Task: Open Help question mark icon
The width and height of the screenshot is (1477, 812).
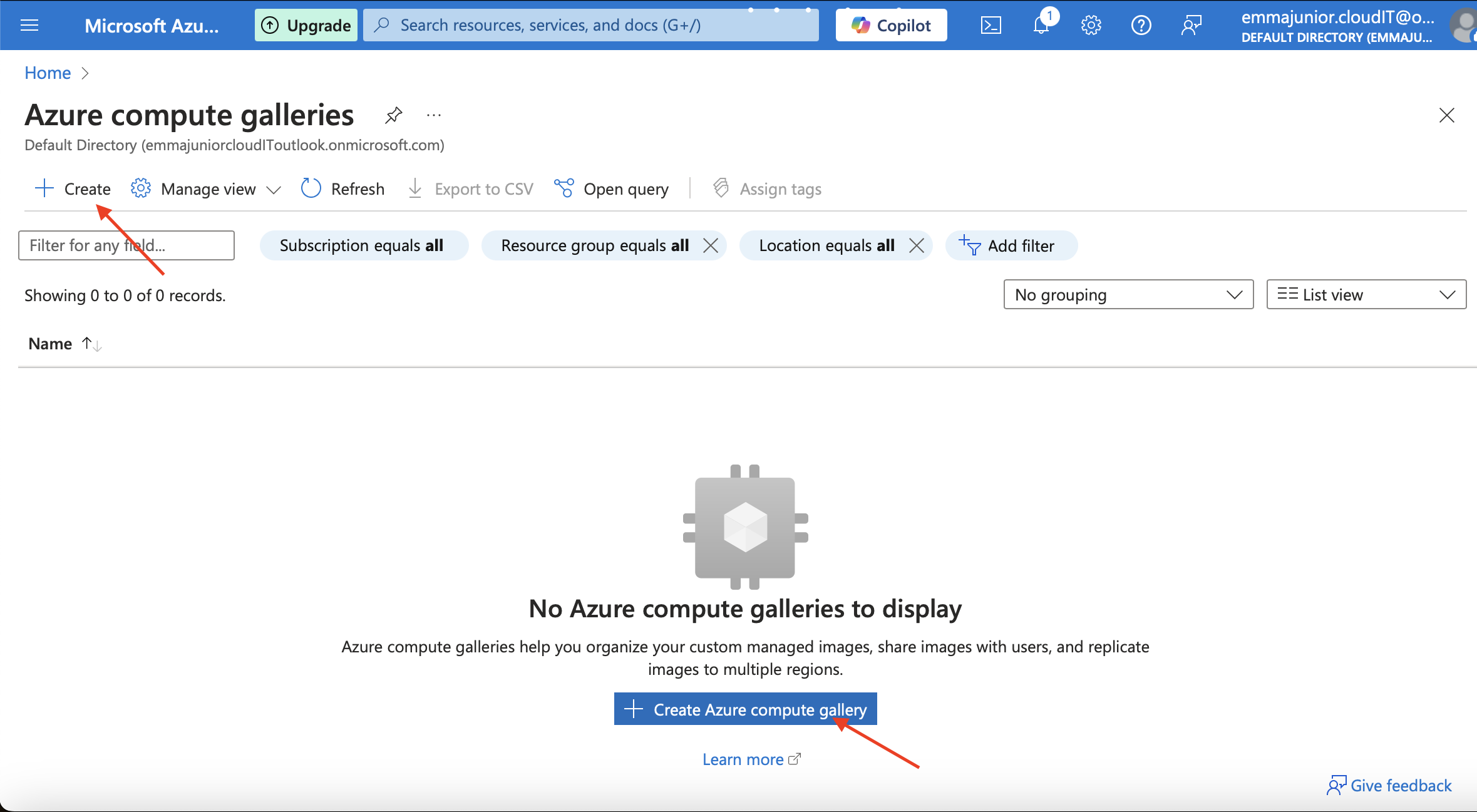Action: [x=1141, y=25]
